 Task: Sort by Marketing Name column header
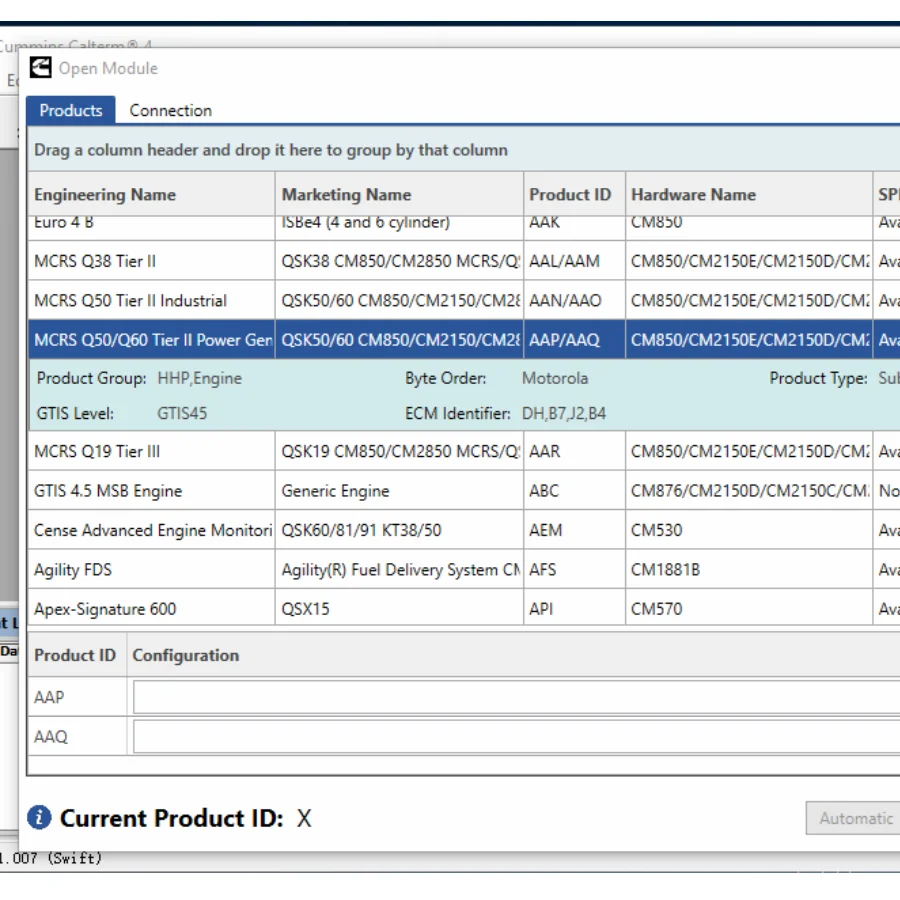tap(346, 195)
